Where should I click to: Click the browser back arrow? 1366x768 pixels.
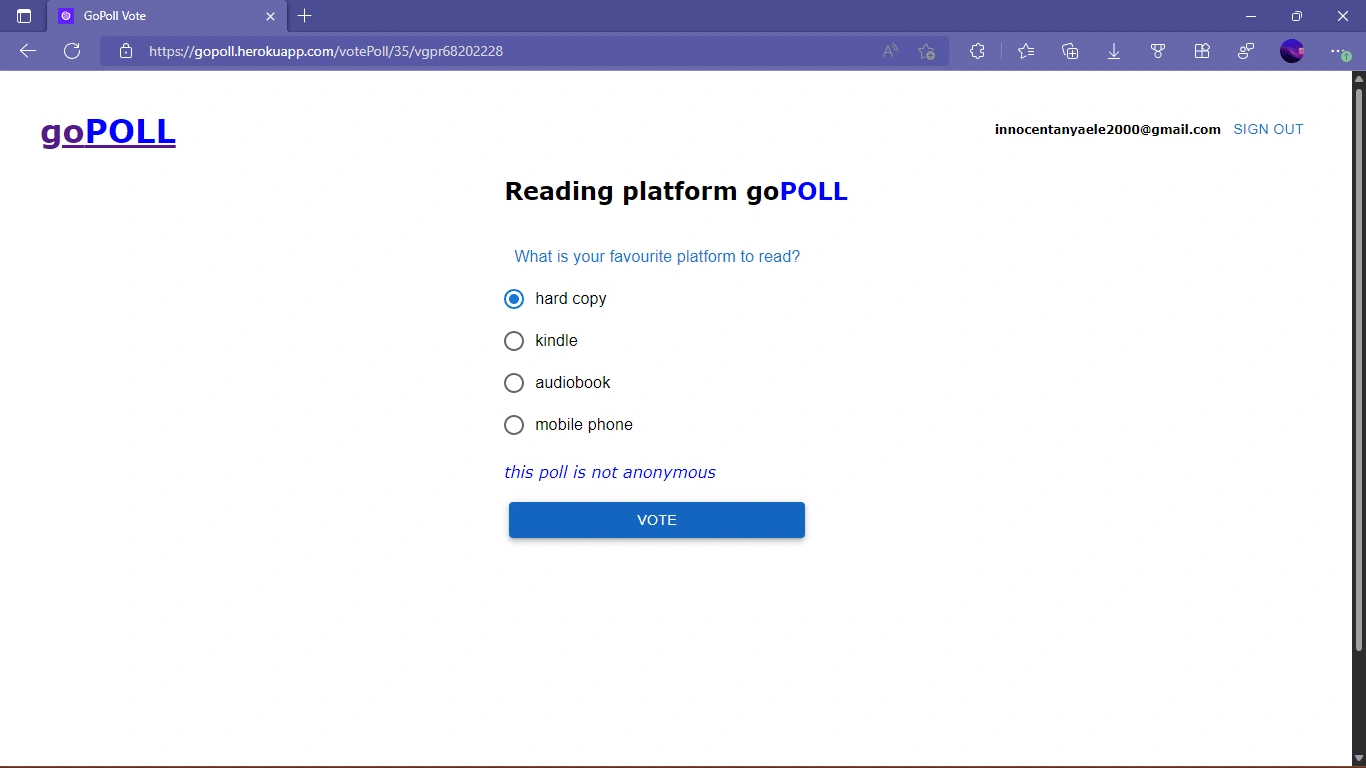(x=28, y=51)
